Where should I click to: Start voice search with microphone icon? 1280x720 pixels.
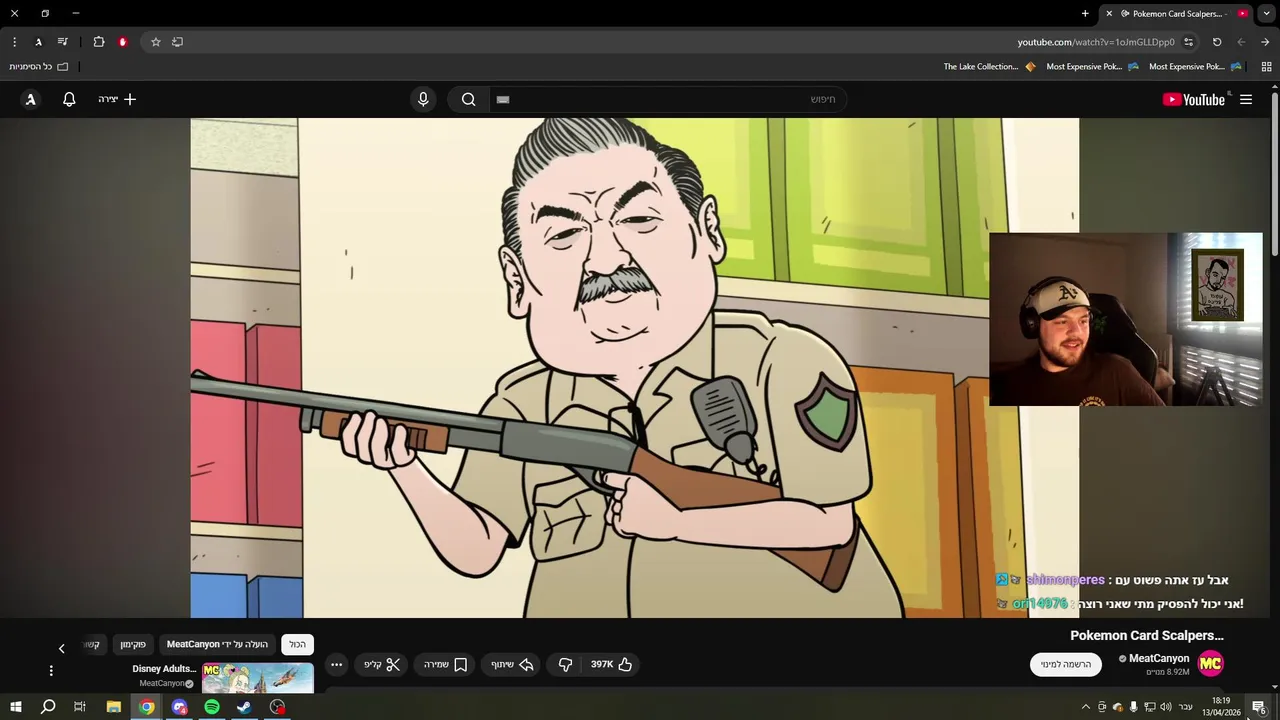pyautogui.click(x=423, y=99)
